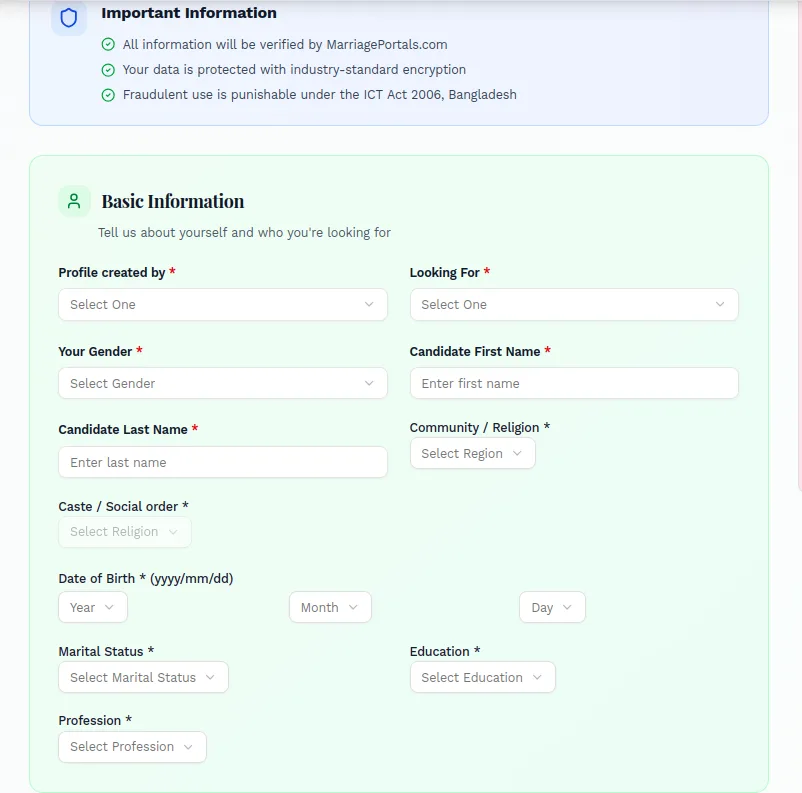The image size is (802, 793).
Task: Focus the Candidate First Name field
Action: (574, 383)
